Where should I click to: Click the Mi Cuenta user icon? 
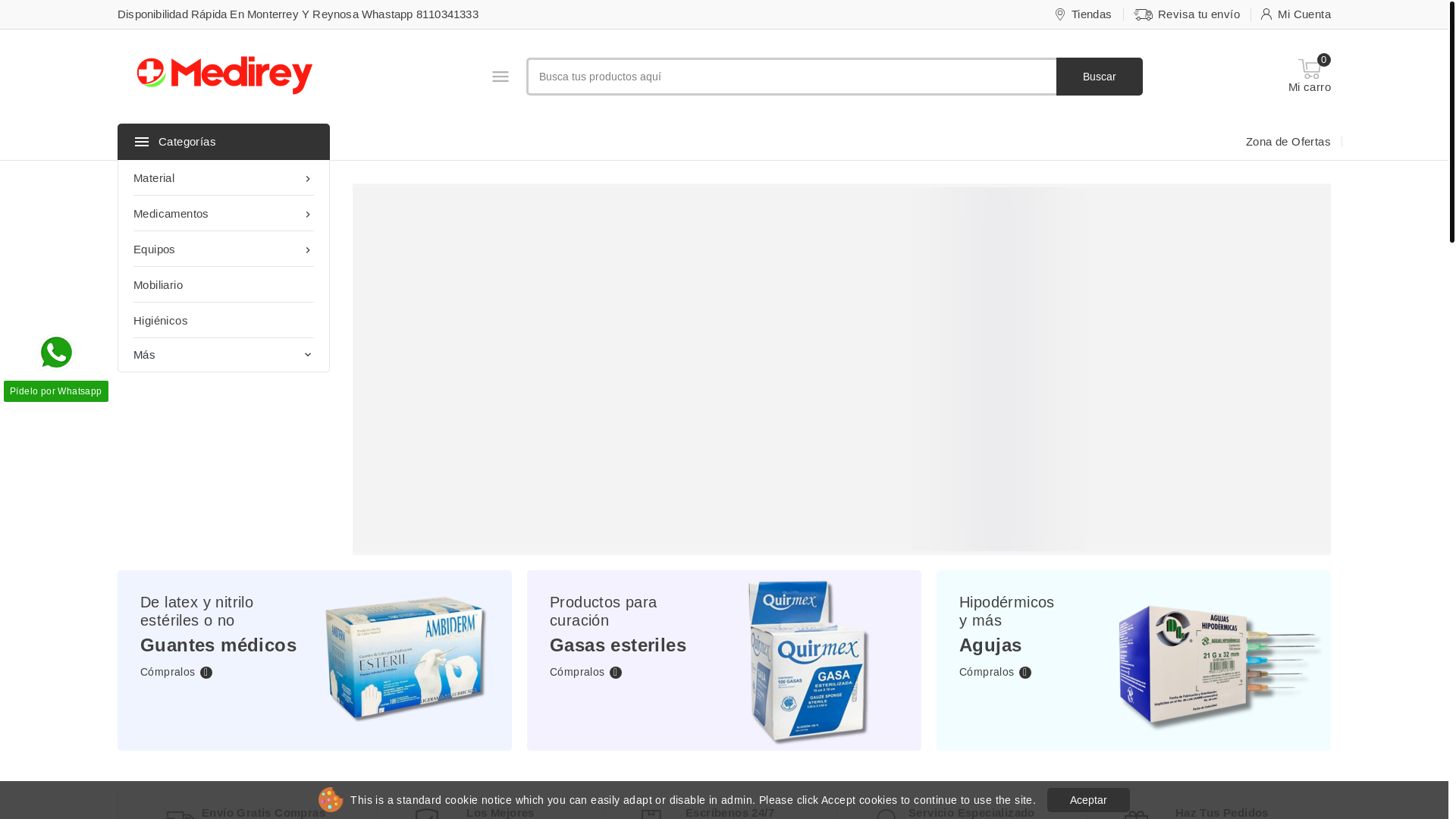(x=1266, y=14)
